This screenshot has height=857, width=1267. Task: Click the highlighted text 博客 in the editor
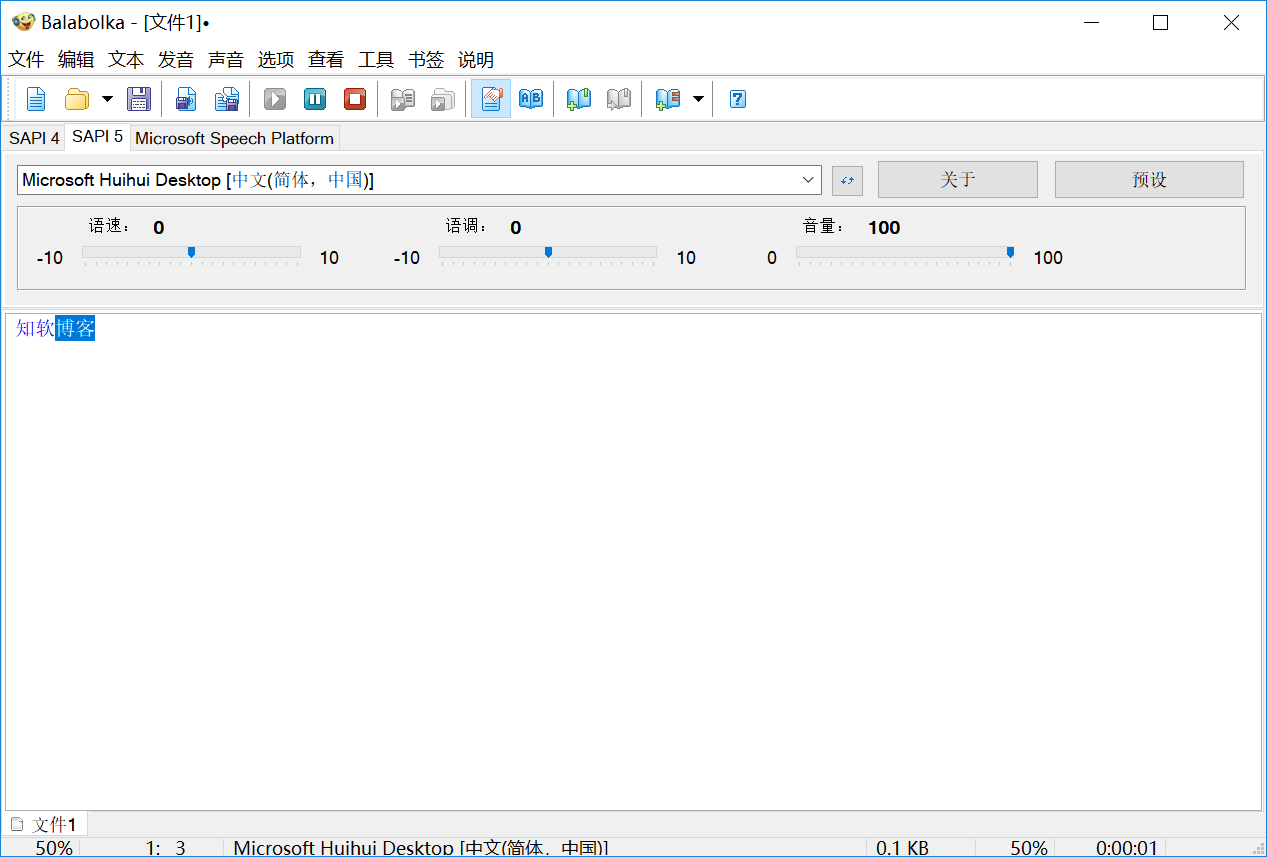(x=75, y=328)
